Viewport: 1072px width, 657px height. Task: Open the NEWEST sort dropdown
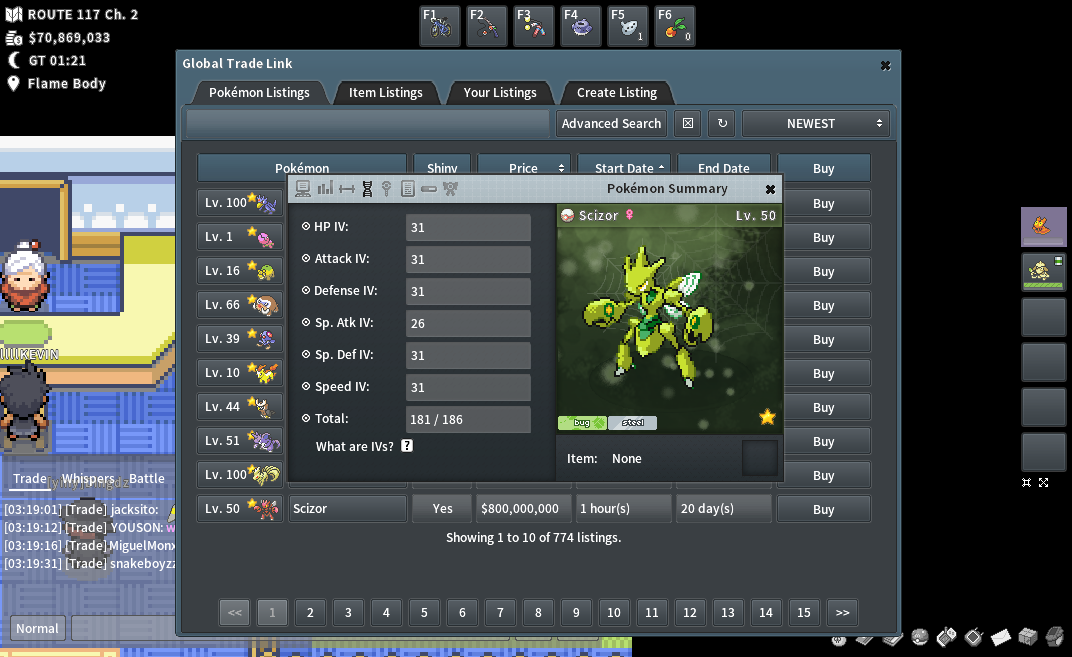click(x=815, y=123)
